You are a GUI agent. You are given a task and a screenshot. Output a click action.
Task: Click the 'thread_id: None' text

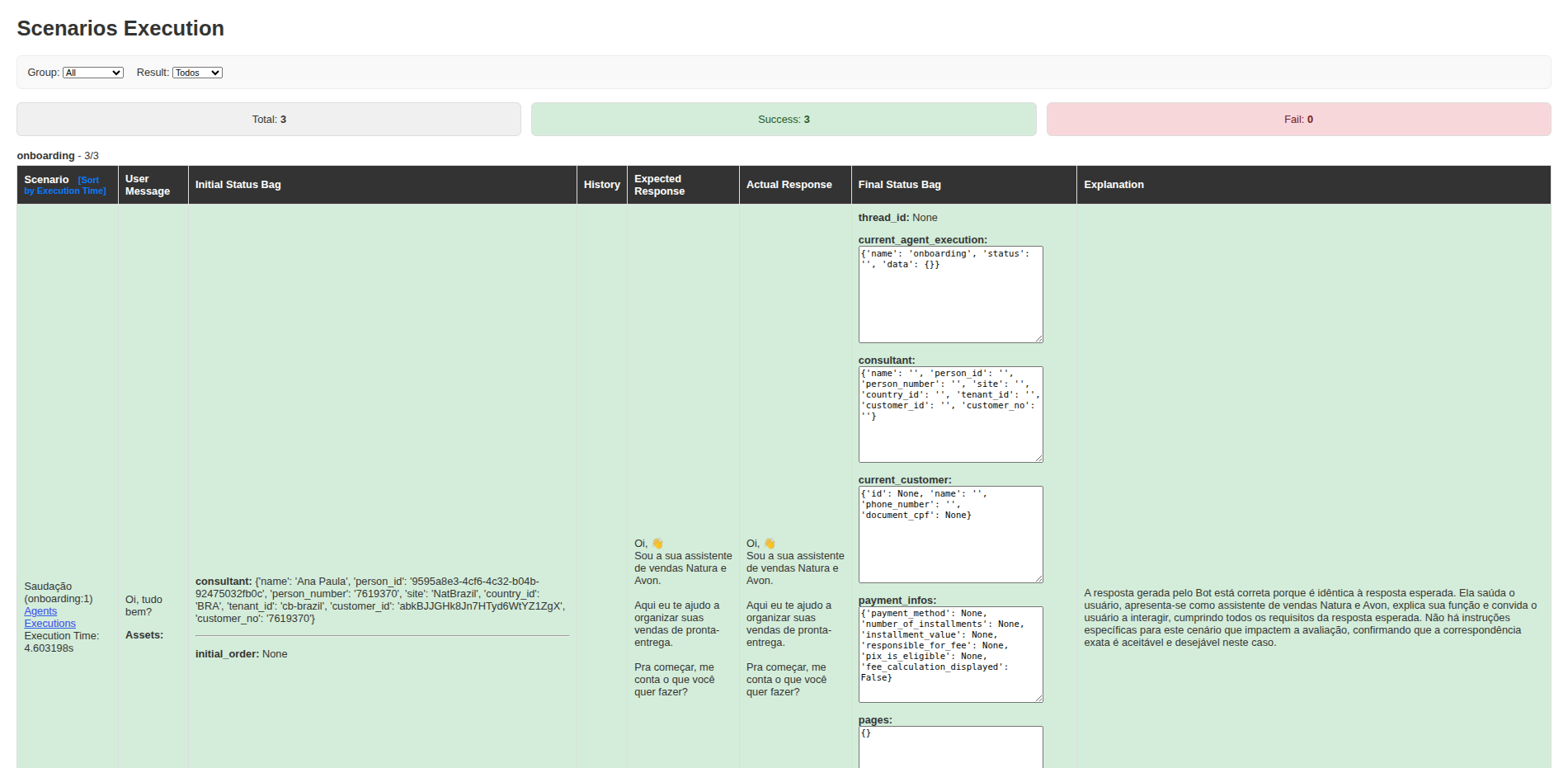pos(898,218)
